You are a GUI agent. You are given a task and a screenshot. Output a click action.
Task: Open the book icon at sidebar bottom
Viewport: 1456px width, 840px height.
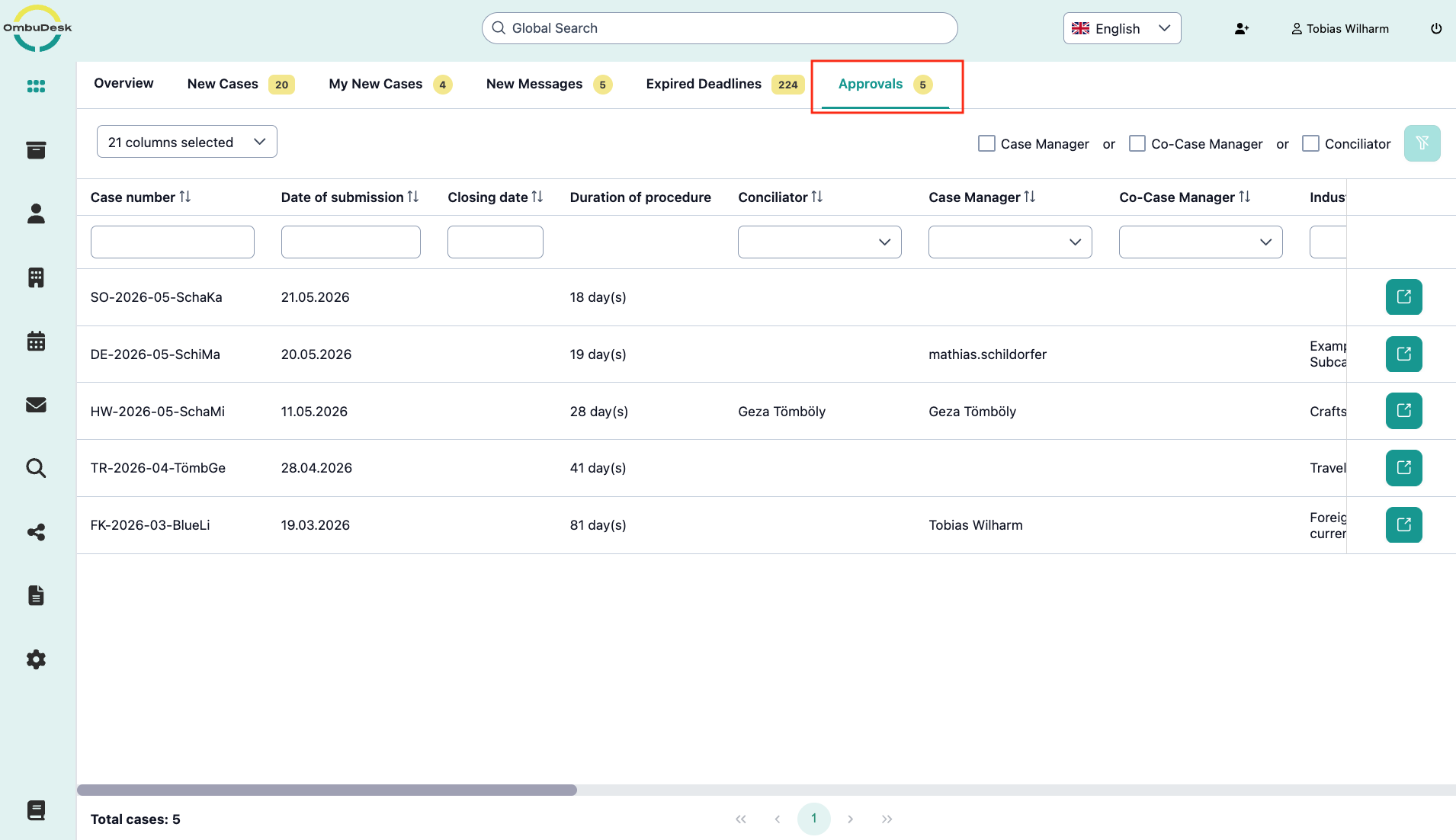(x=36, y=810)
